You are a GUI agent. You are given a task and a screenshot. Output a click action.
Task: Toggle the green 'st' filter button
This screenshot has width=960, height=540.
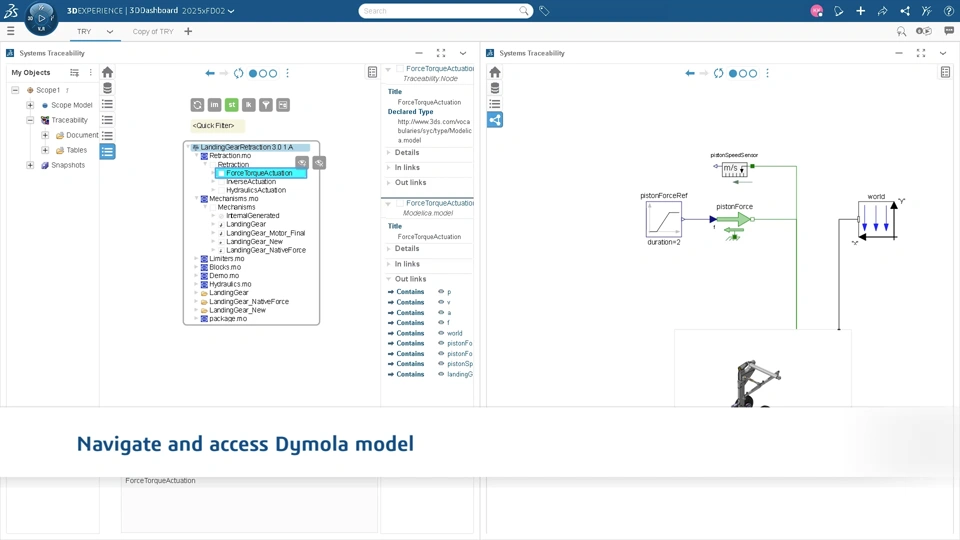coord(231,105)
